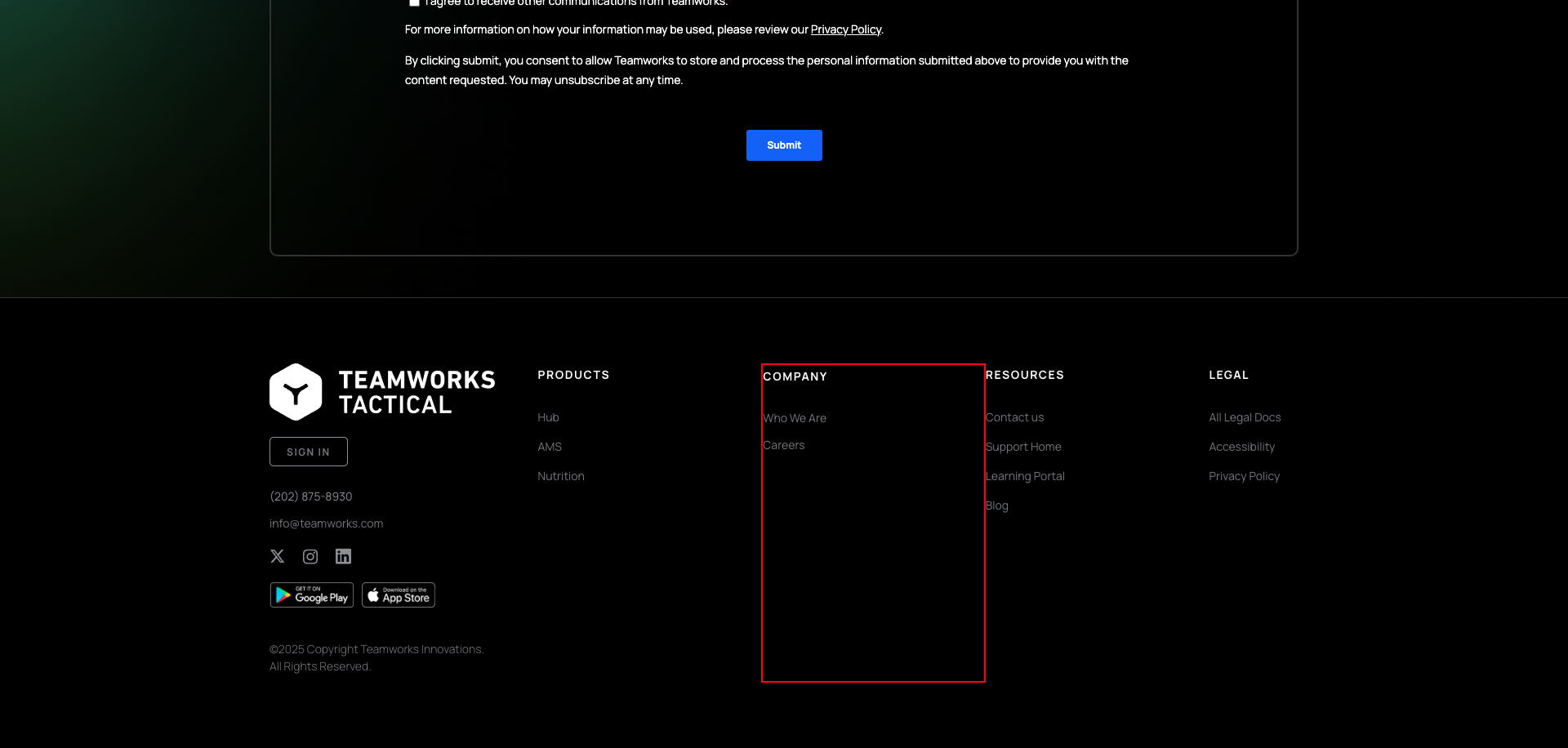
Task: Click the App Store download badge
Action: tap(398, 594)
